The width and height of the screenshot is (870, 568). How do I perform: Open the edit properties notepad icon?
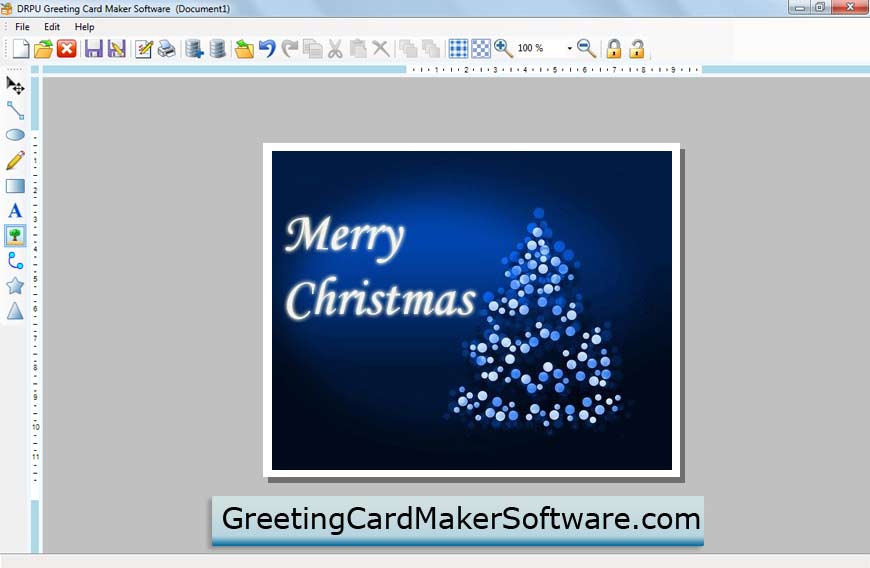[x=144, y=49]
